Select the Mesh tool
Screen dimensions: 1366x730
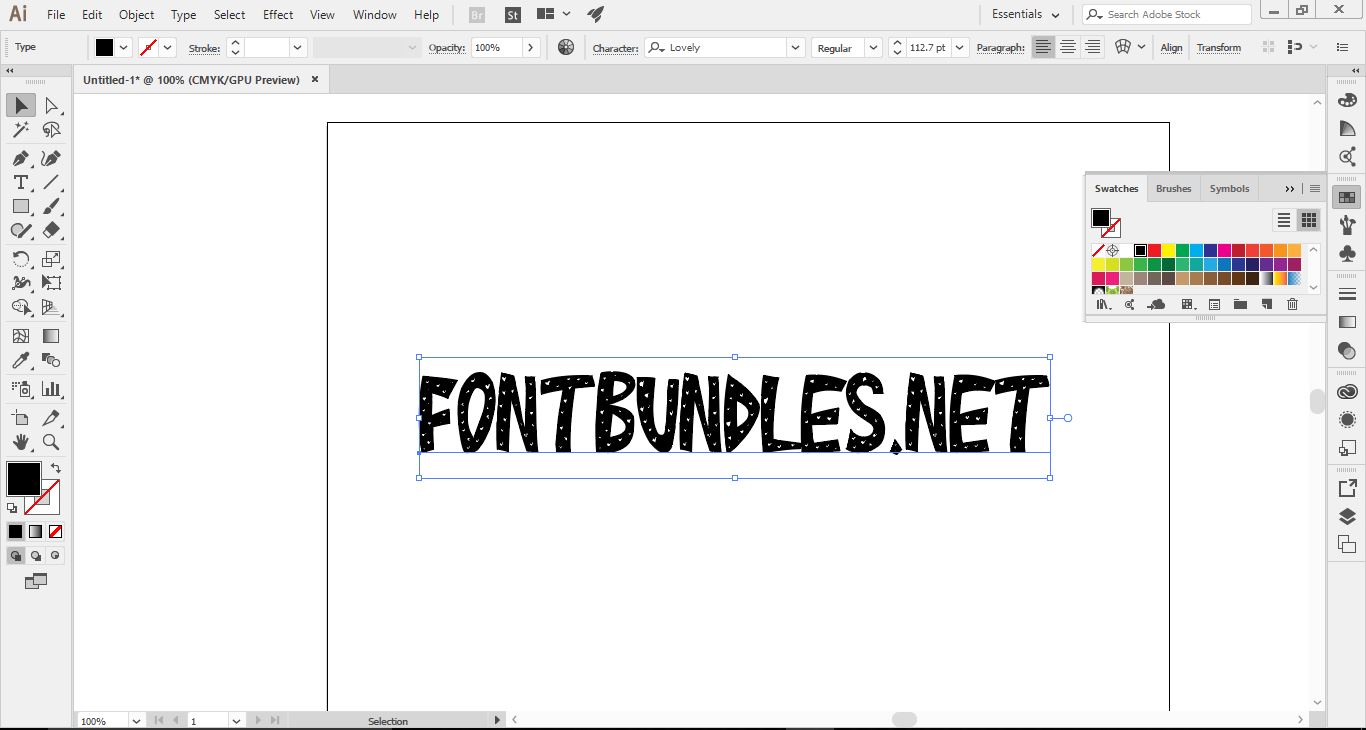coord(20,336)
